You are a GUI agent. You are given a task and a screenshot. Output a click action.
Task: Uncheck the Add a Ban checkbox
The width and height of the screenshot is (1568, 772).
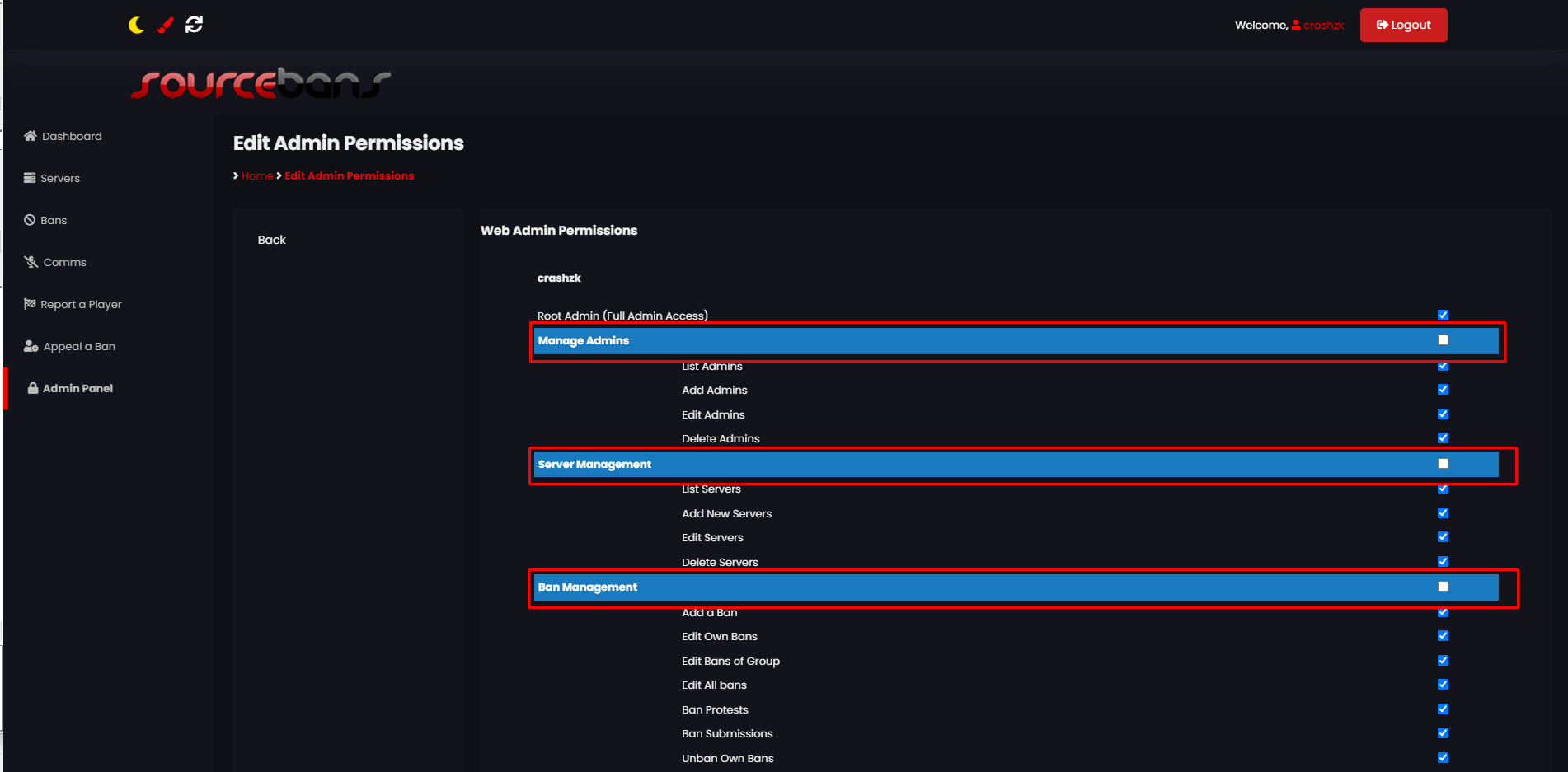(x=1443, y=611)
